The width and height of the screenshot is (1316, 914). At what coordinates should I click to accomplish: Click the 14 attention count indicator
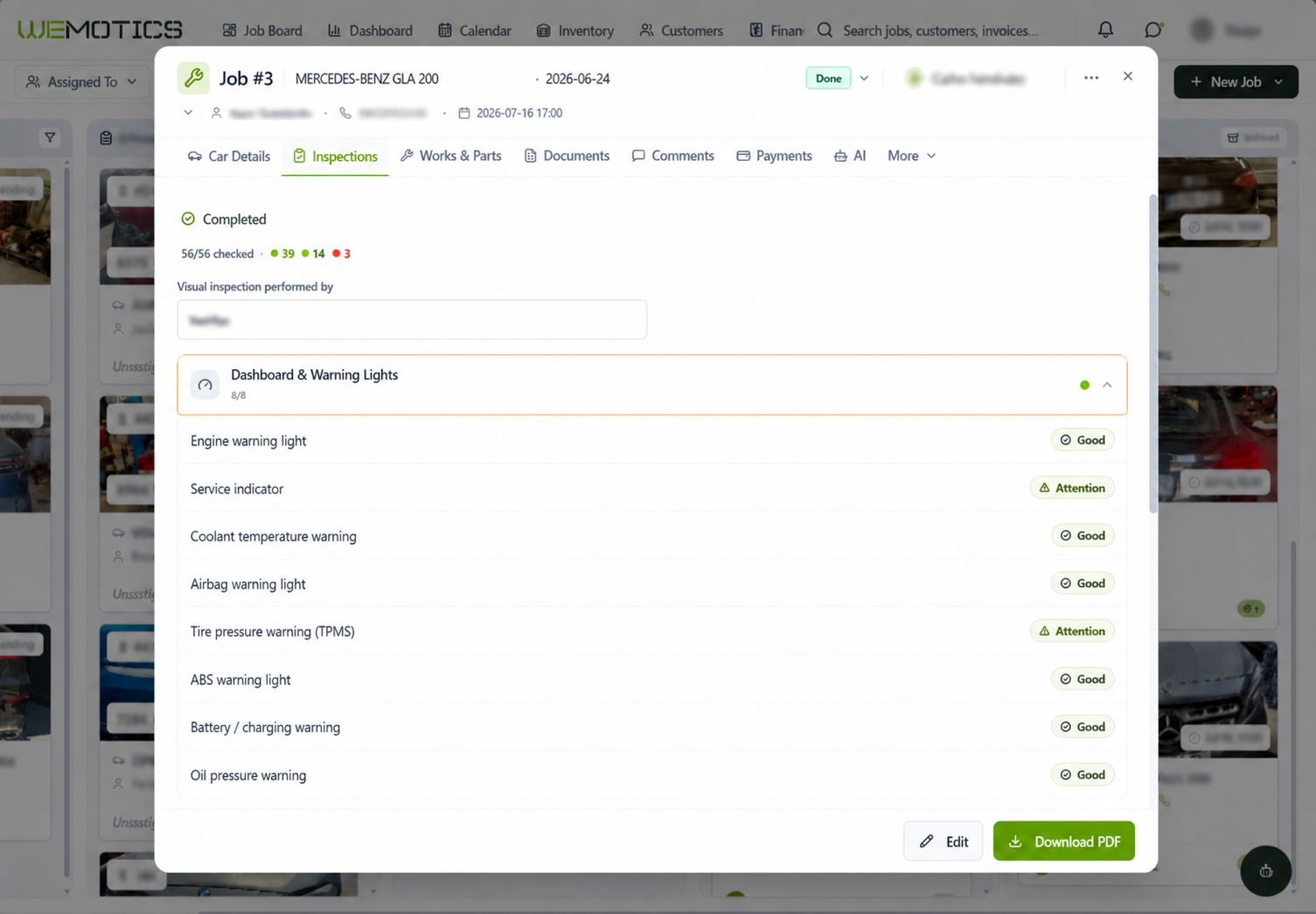pyautogui.click(x=313, y=254)
